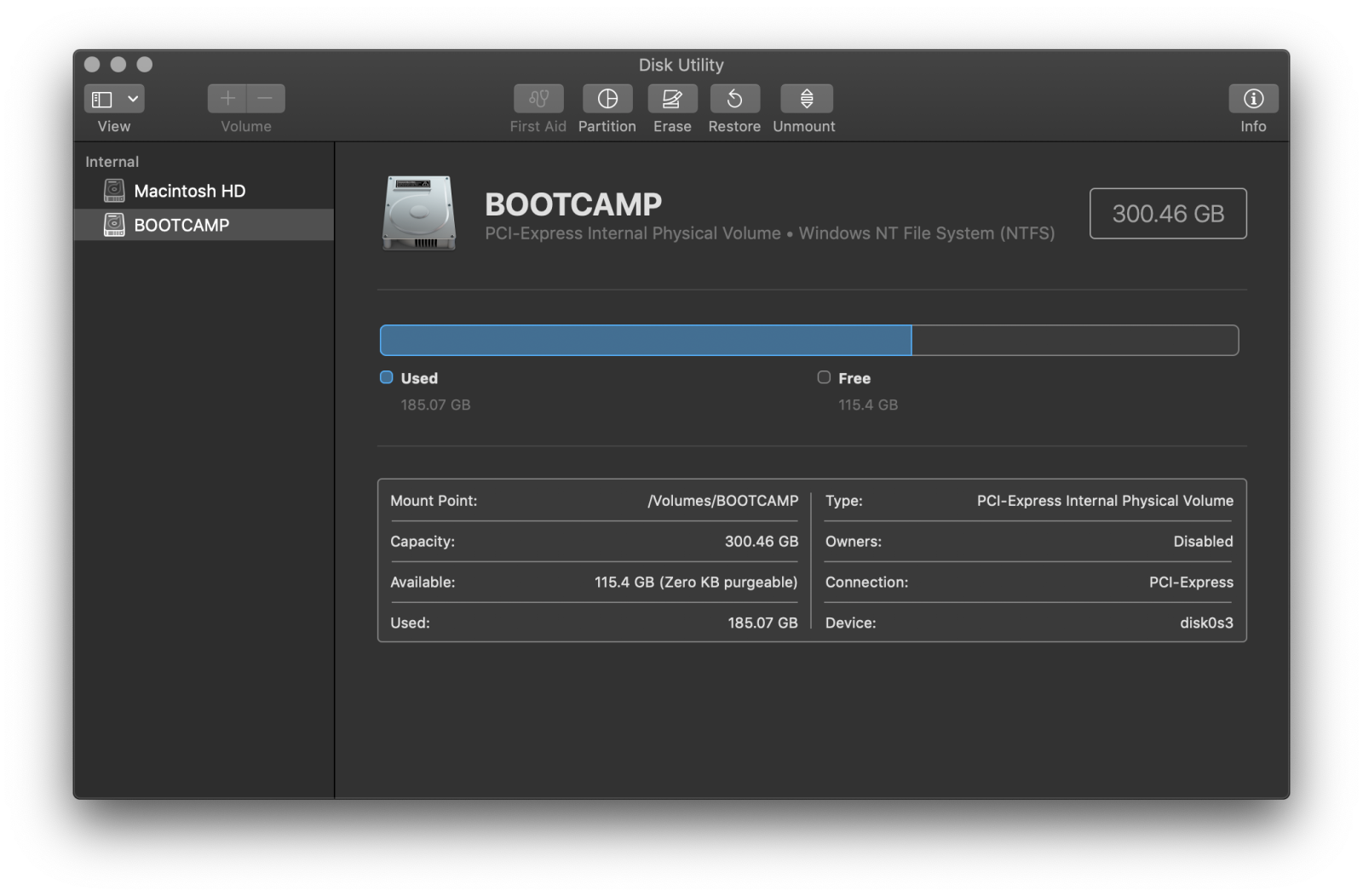This screenshot has width=1363, height=896.
Task: Select the BOOTCAMP sidebar disk icon
Action: pos(114,225)
